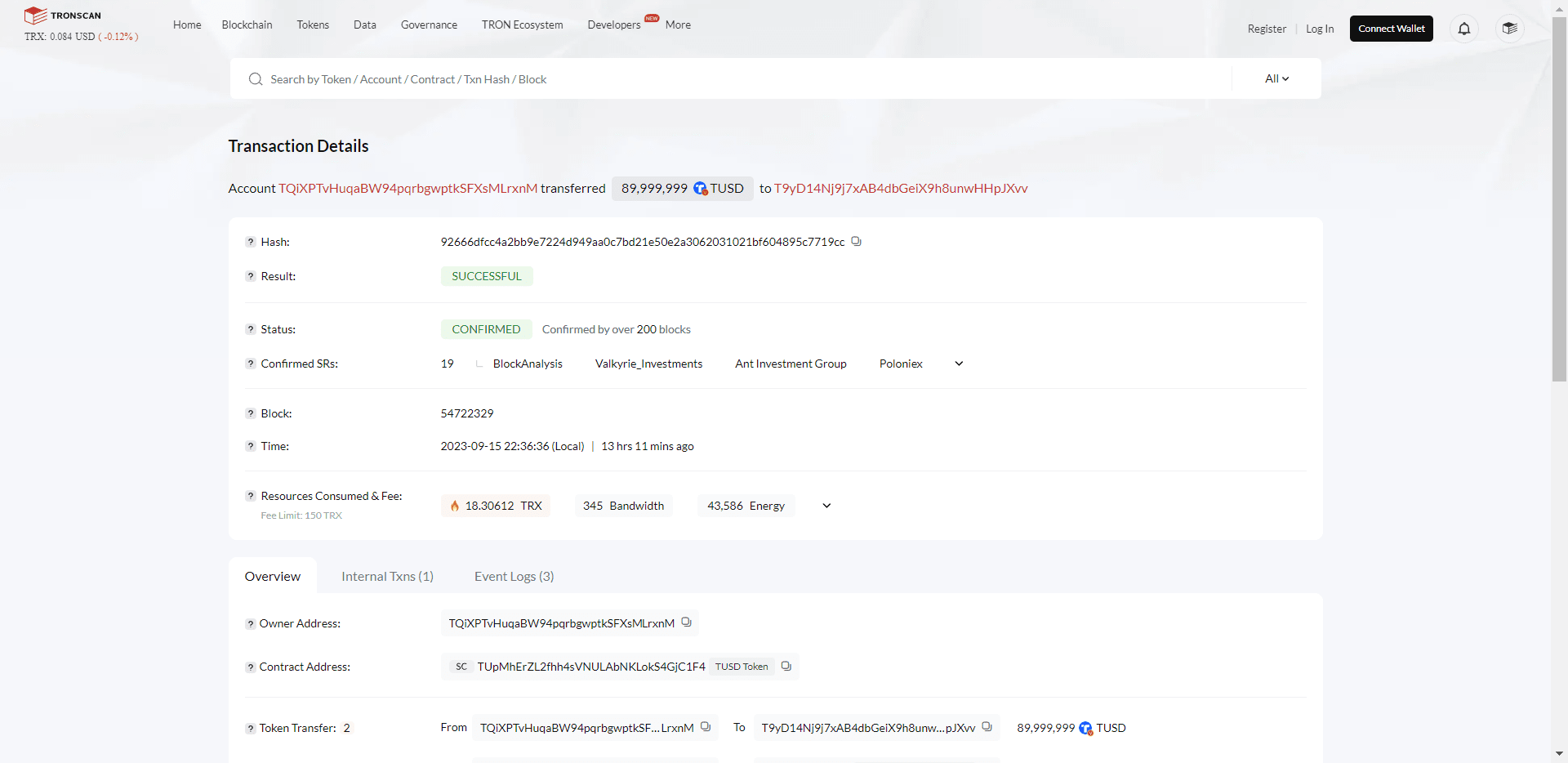Viewport: 1568px width, 763px height.
Task: Click the CONFIRMED status badge
Action: pos(486,329)
